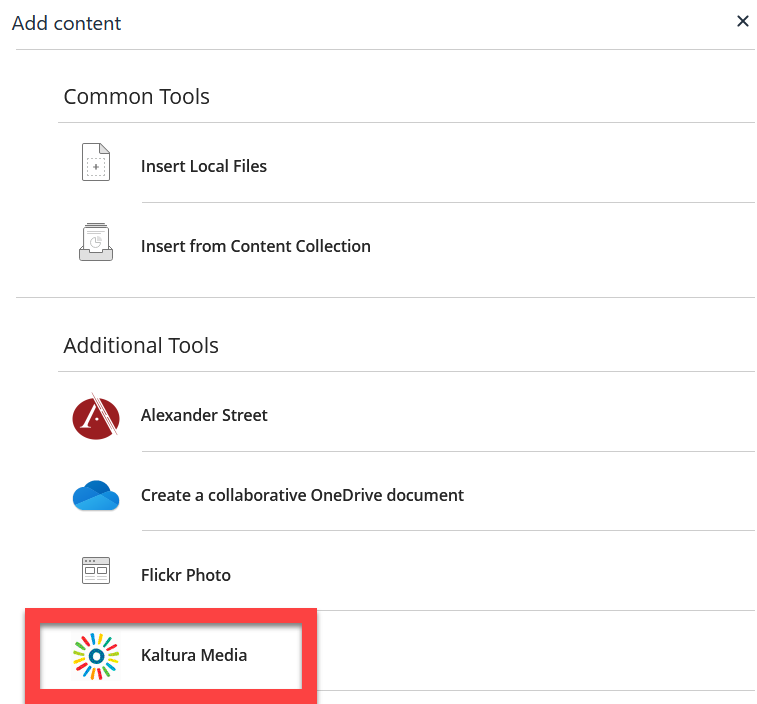Click the red Alexander Street logo icon

click(96, 416)
